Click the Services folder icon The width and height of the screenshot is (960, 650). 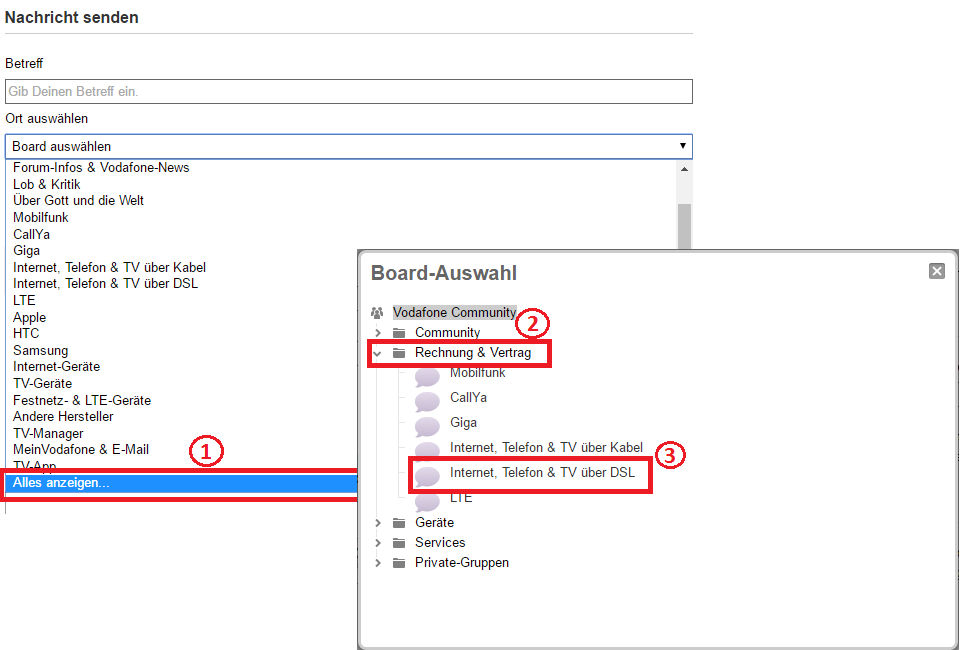[399, 544]
